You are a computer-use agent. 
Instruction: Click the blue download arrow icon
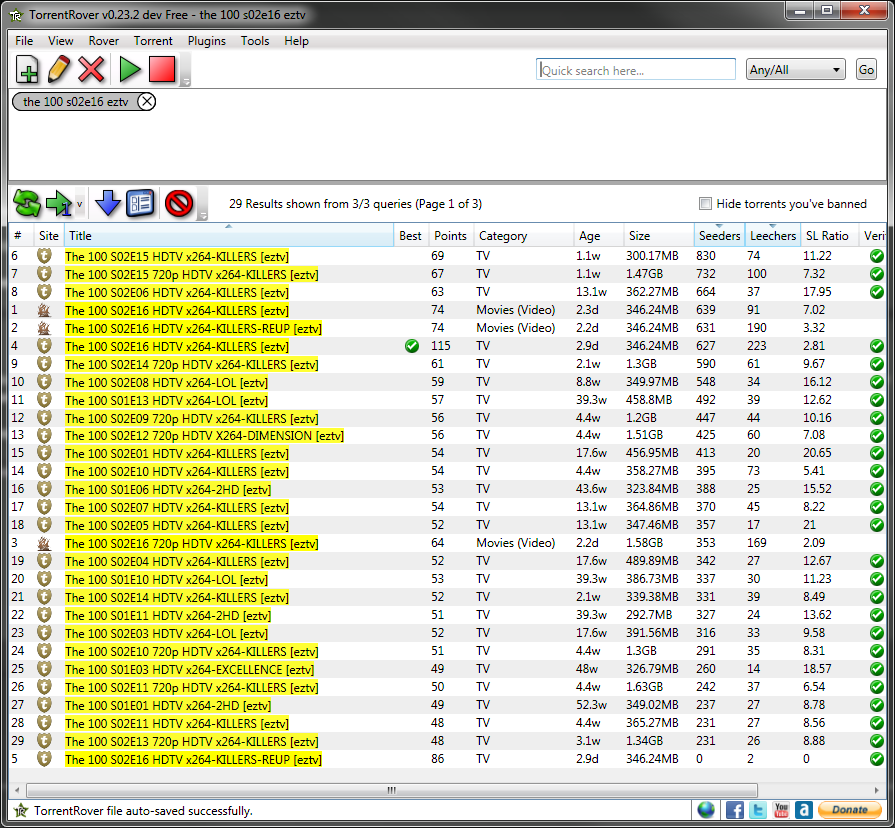click(x=107, y=204)
